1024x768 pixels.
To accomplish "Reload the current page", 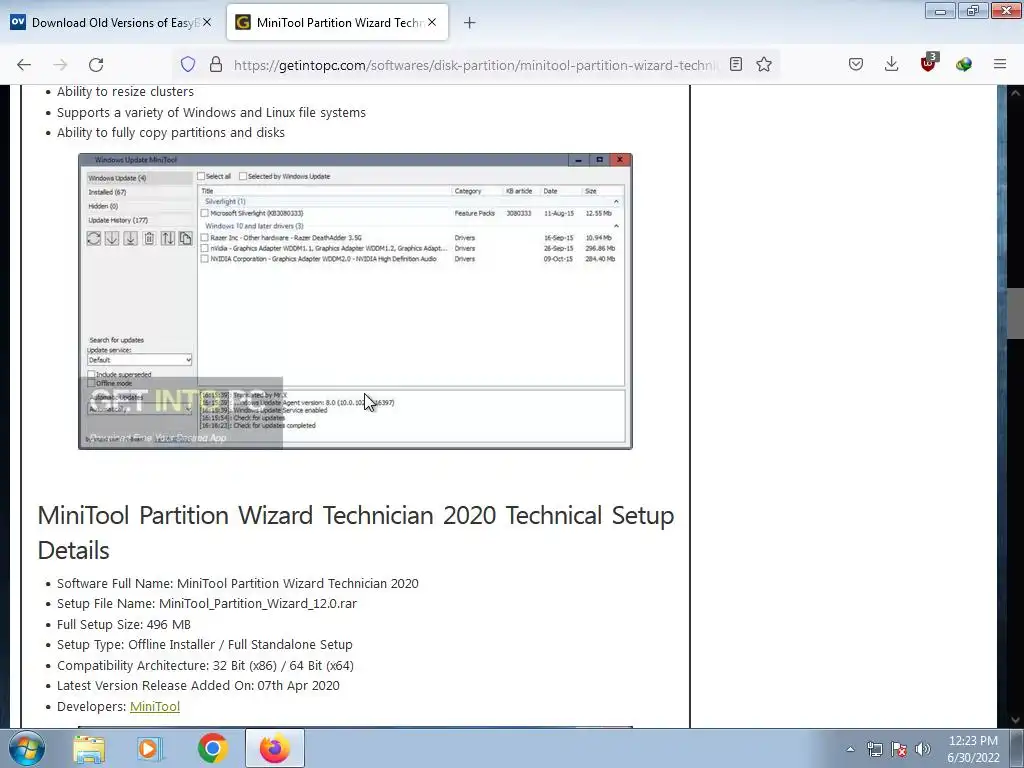I will [96, 65].
